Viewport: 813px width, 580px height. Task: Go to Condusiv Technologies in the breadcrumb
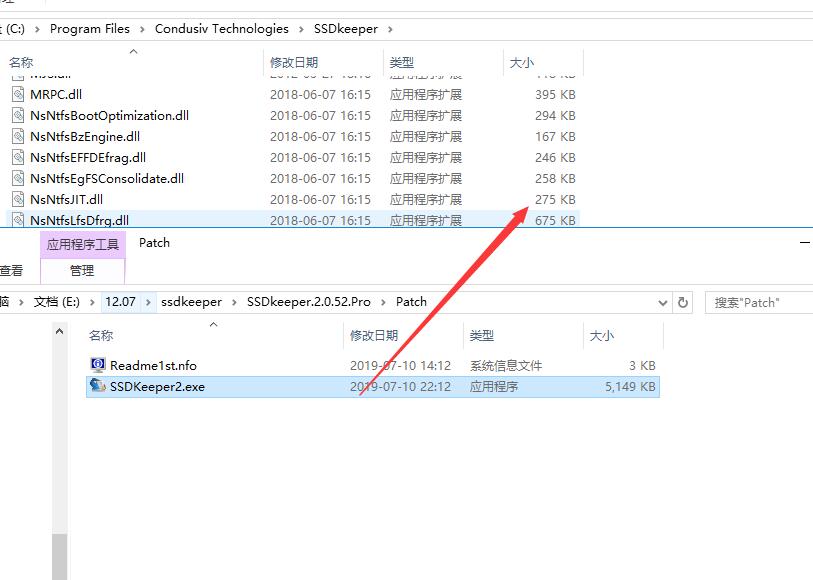222,29
